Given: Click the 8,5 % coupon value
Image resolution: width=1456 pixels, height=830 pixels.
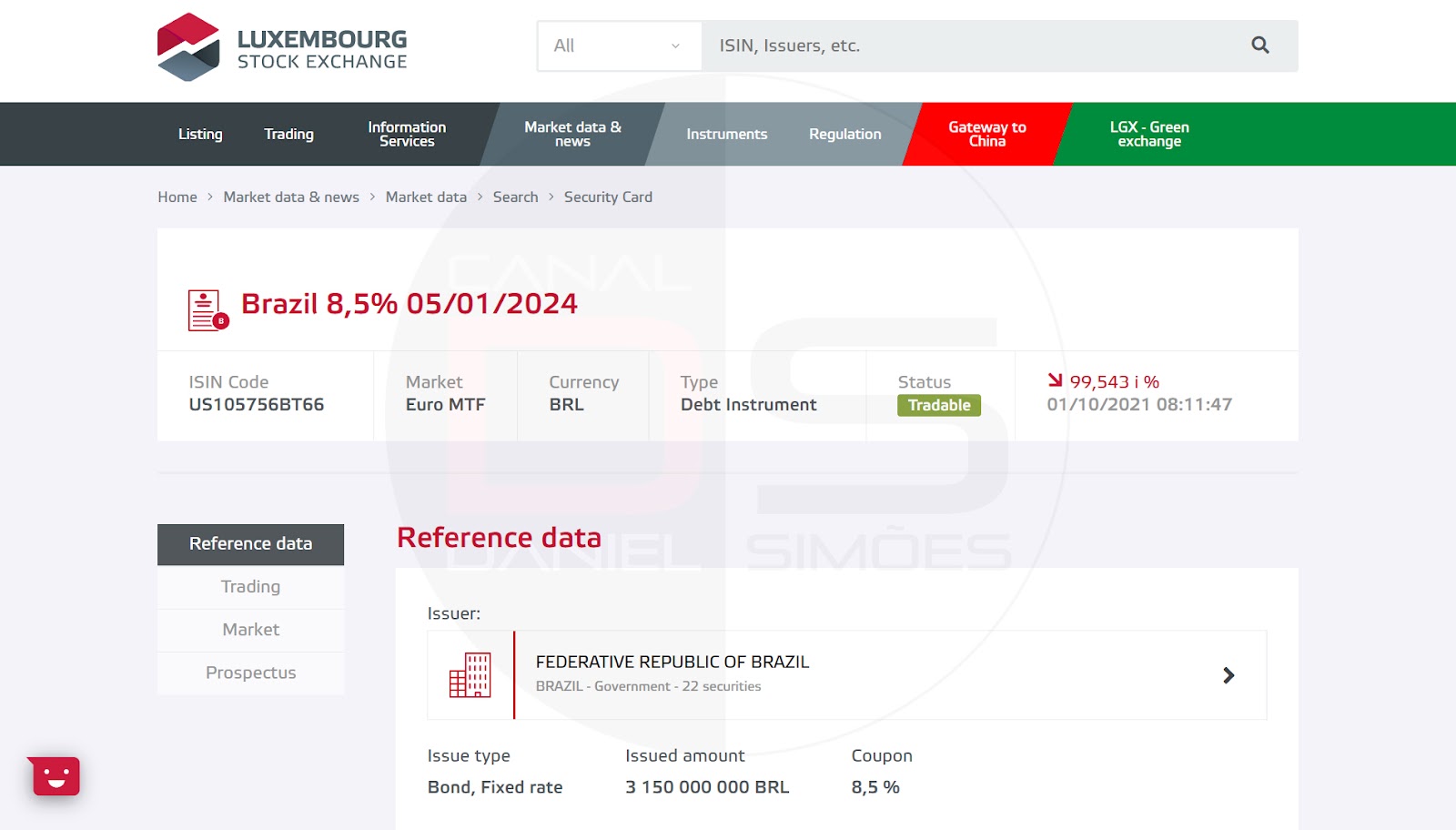Looking at the screenshot, I should pos(875,787).
